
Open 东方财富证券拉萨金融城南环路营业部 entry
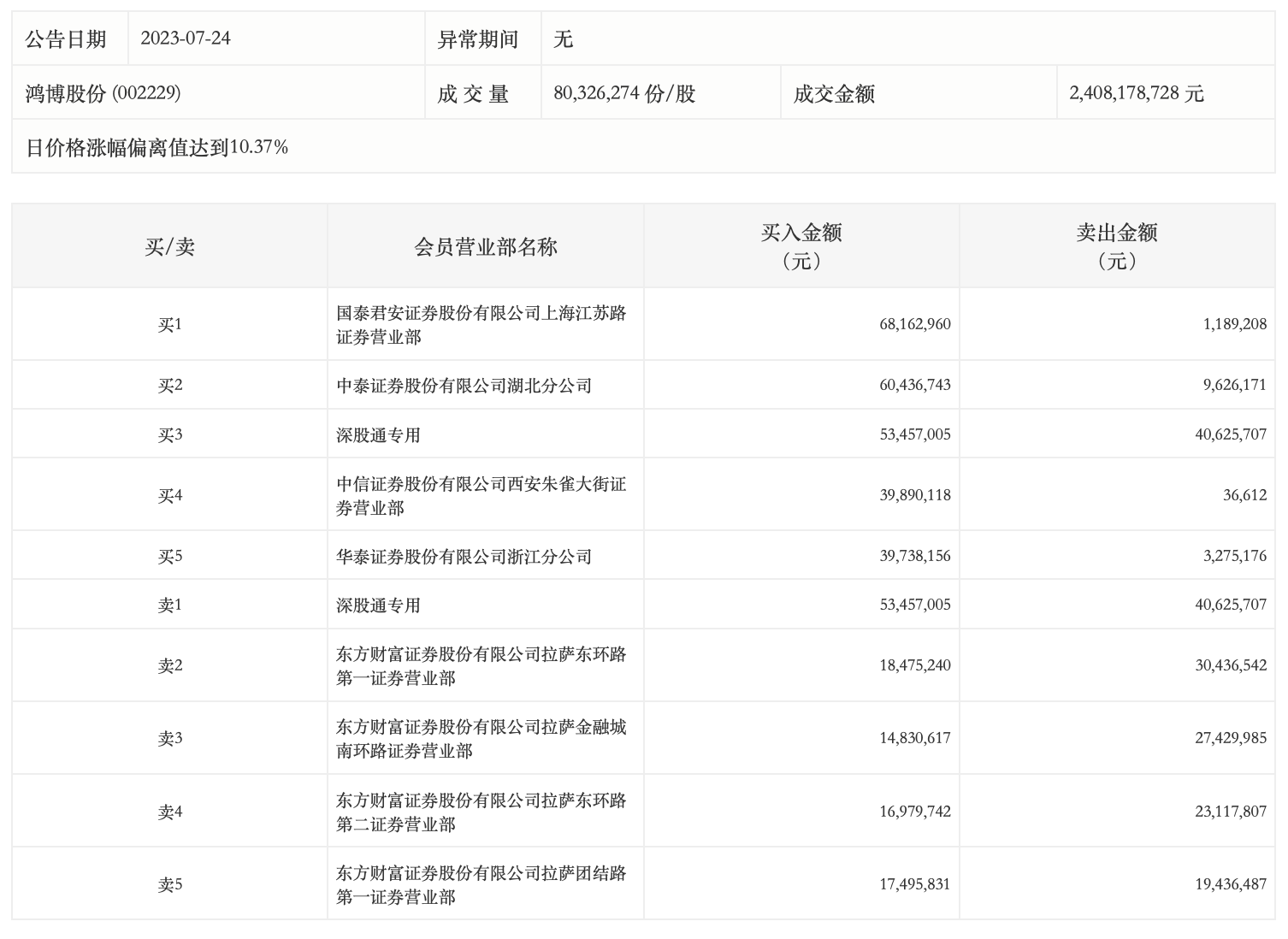pos(481,739)
